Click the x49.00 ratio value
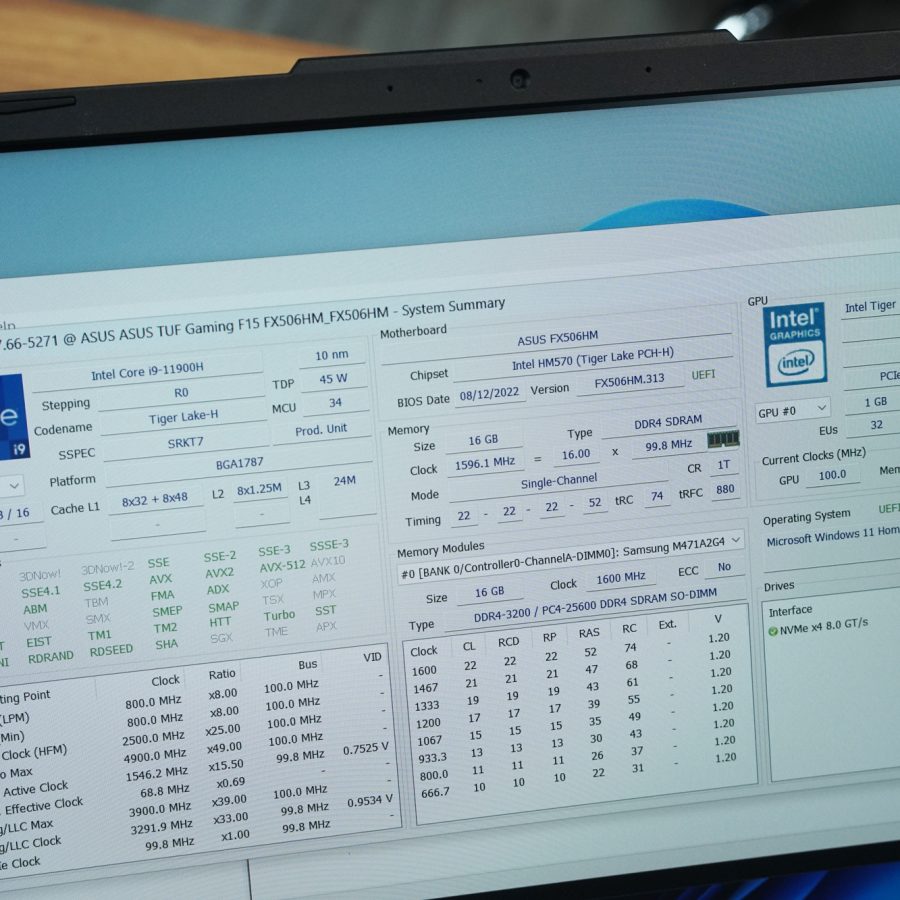The height and width of the screenshot is (900, 900). coord(225,748)
